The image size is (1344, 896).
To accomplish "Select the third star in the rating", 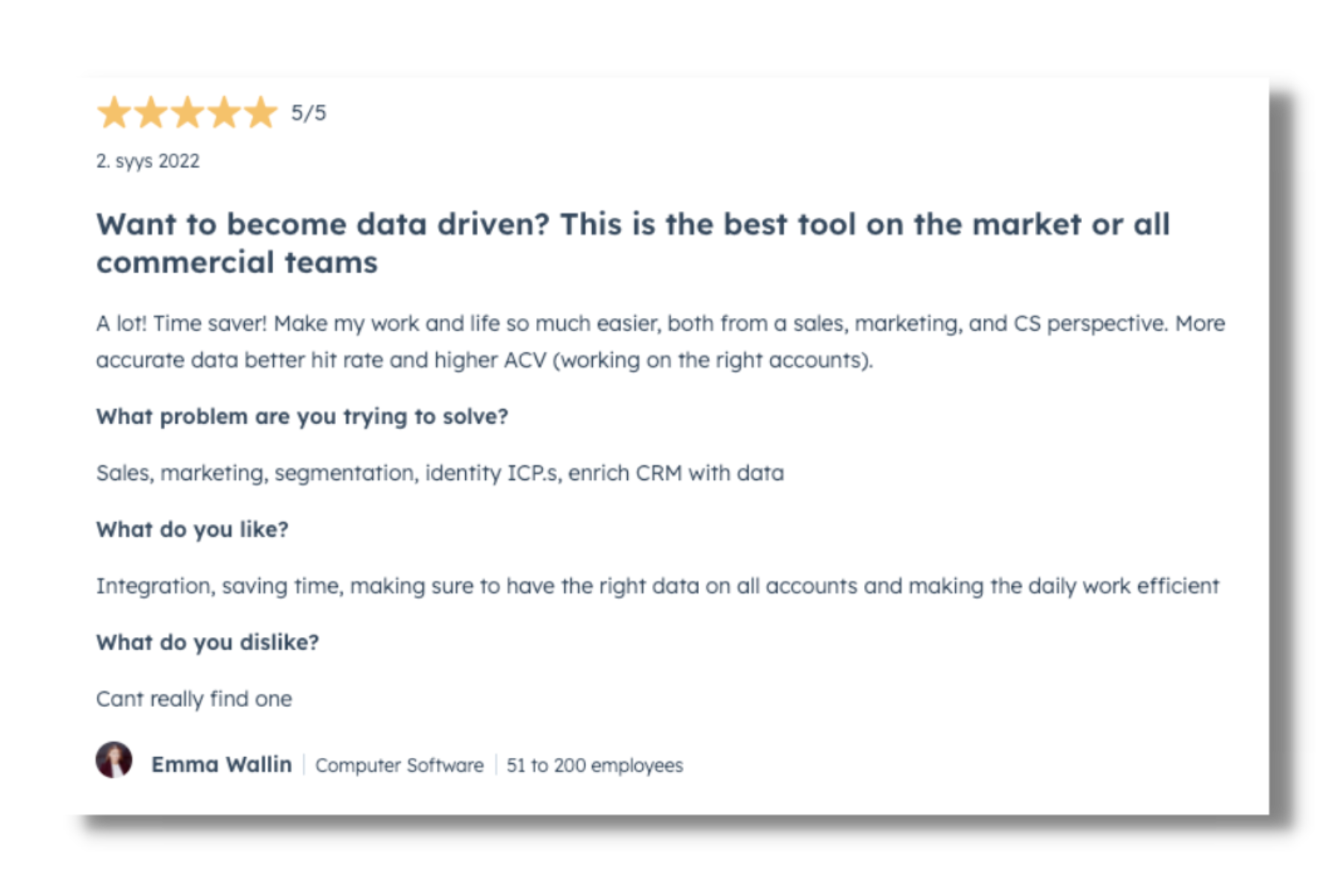I will click(187, 113).
